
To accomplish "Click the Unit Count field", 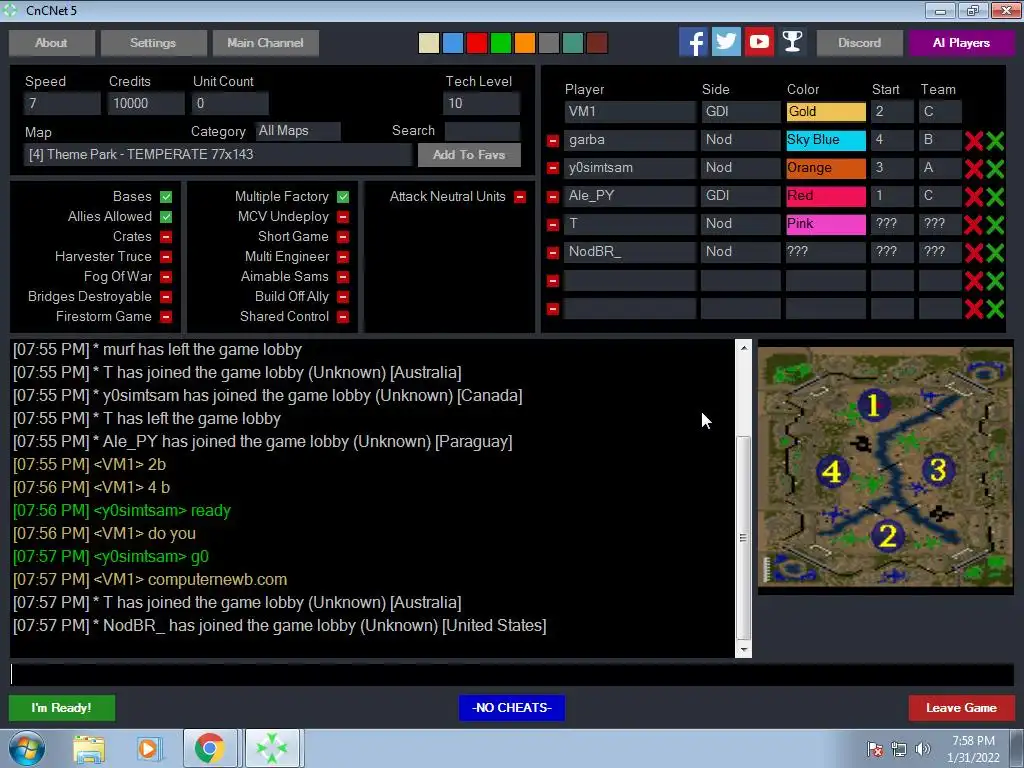I will pyautogui.click(x=230, y=103).
